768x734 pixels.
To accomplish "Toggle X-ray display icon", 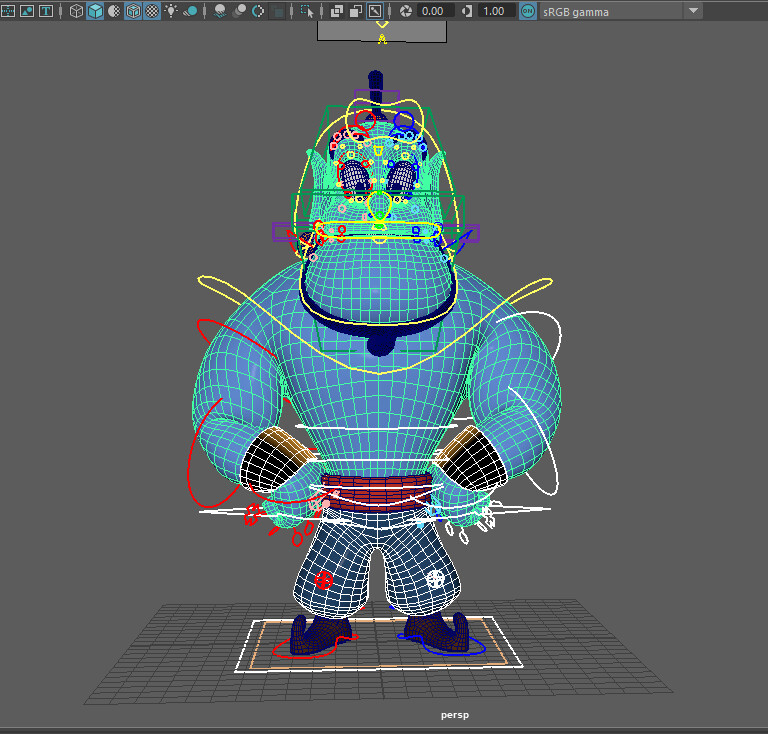I will 337,11.
